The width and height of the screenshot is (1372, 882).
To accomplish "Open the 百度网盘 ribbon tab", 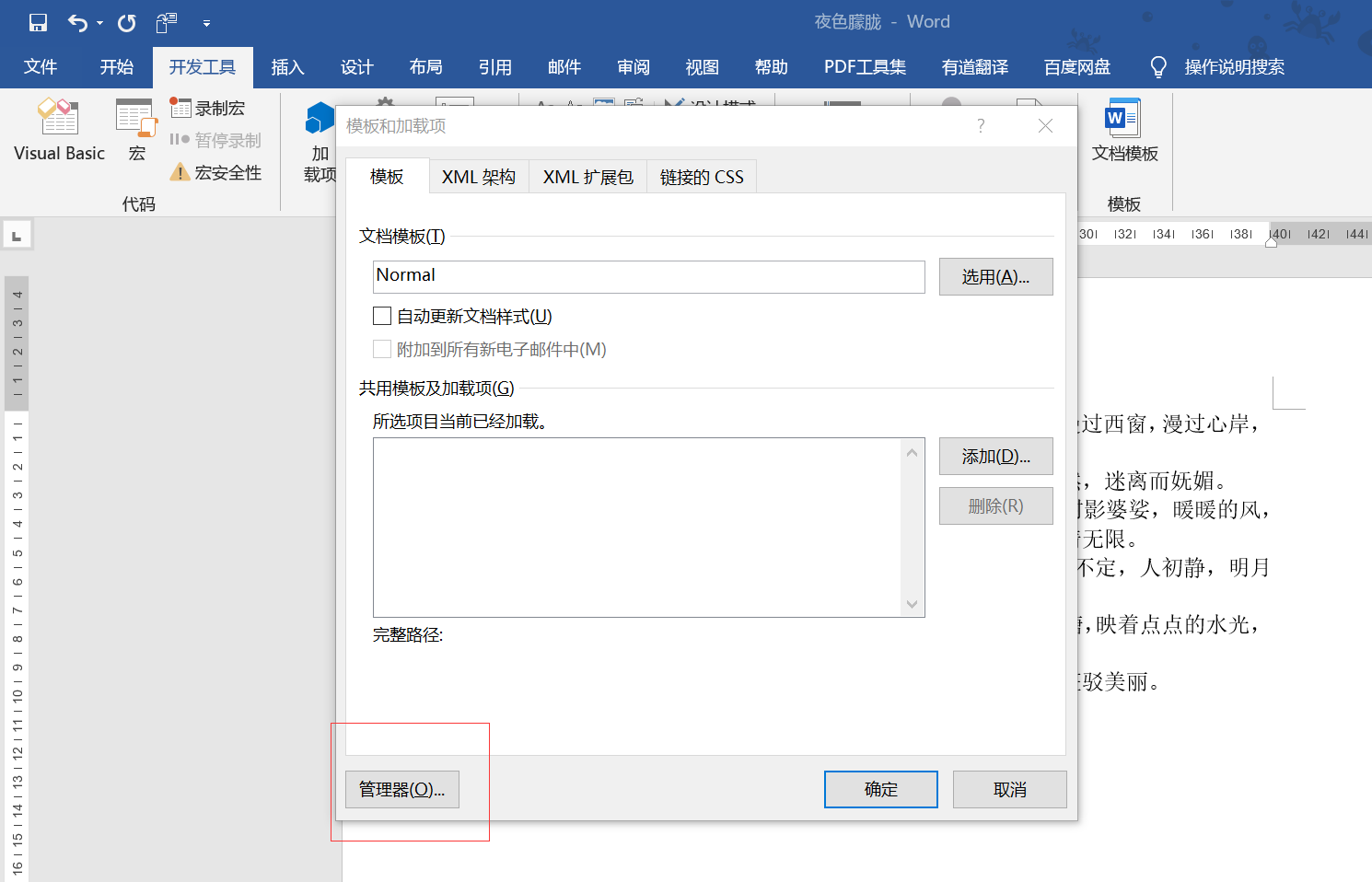I will click(1076, 67).
